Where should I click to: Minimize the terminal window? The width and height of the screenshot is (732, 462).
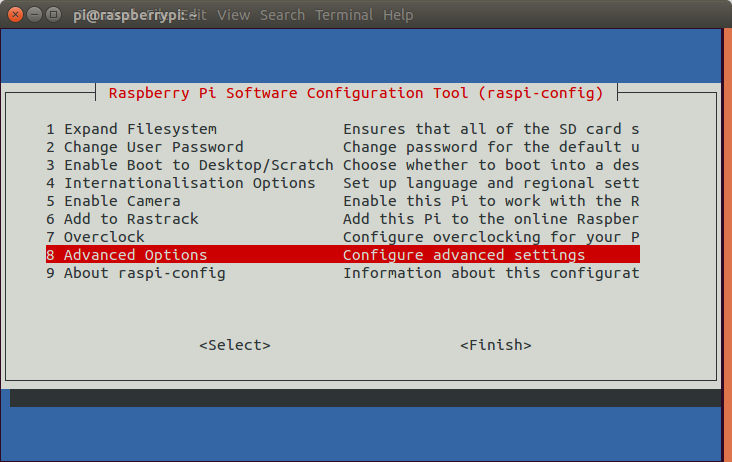(x=33, y=15)
